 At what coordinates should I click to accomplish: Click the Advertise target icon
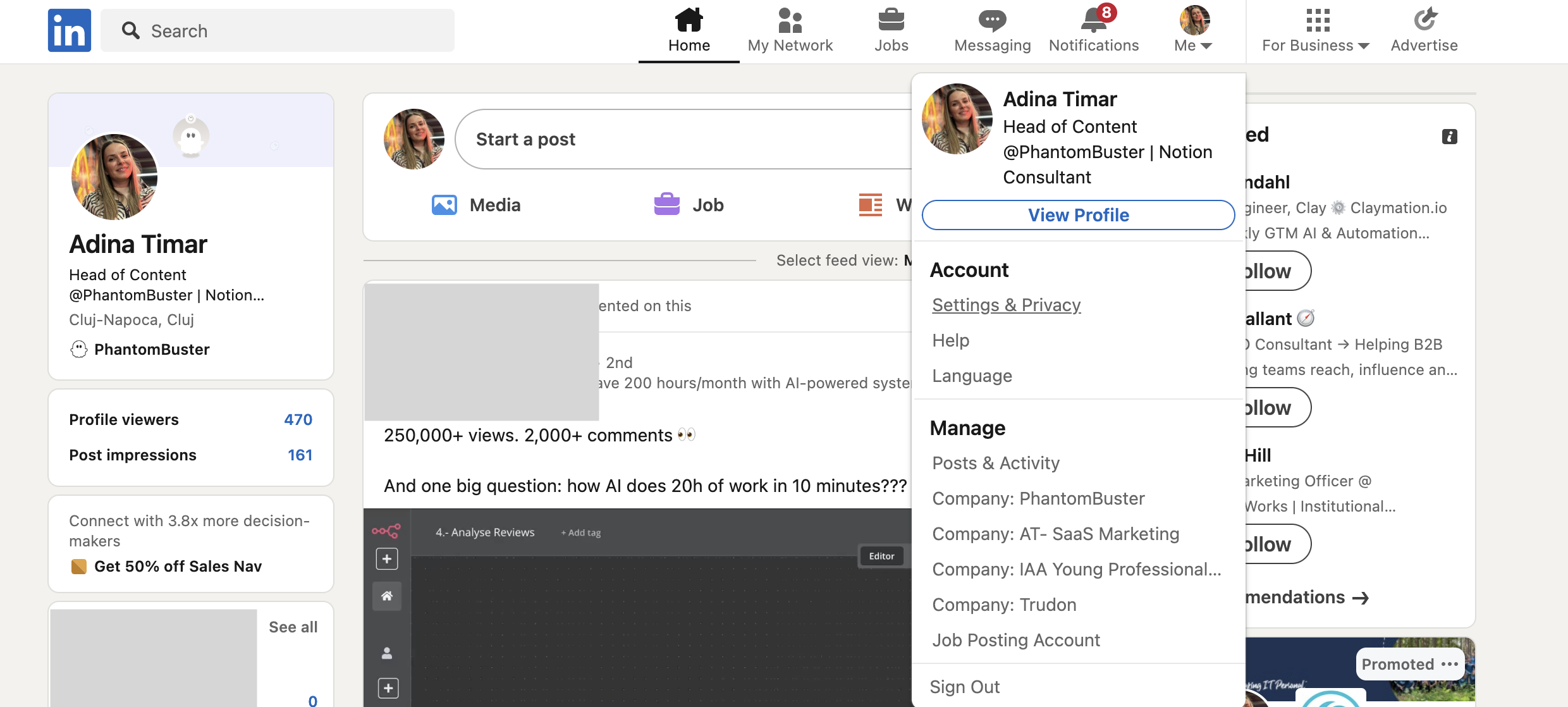click(1425, 20)
